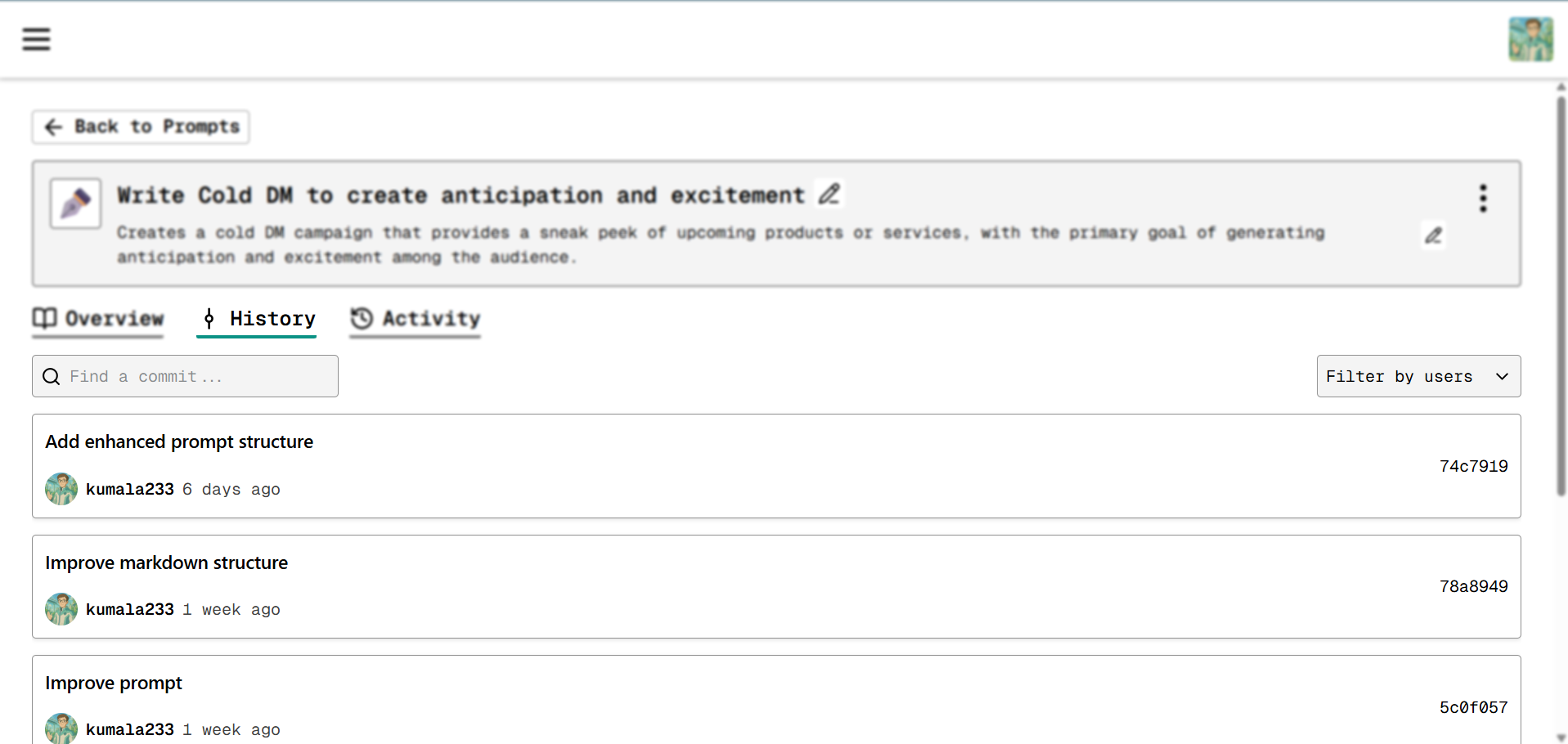Open the kebab options menu for the prompt
Screen dimensions: 1568x744
tap(1482, 198)
